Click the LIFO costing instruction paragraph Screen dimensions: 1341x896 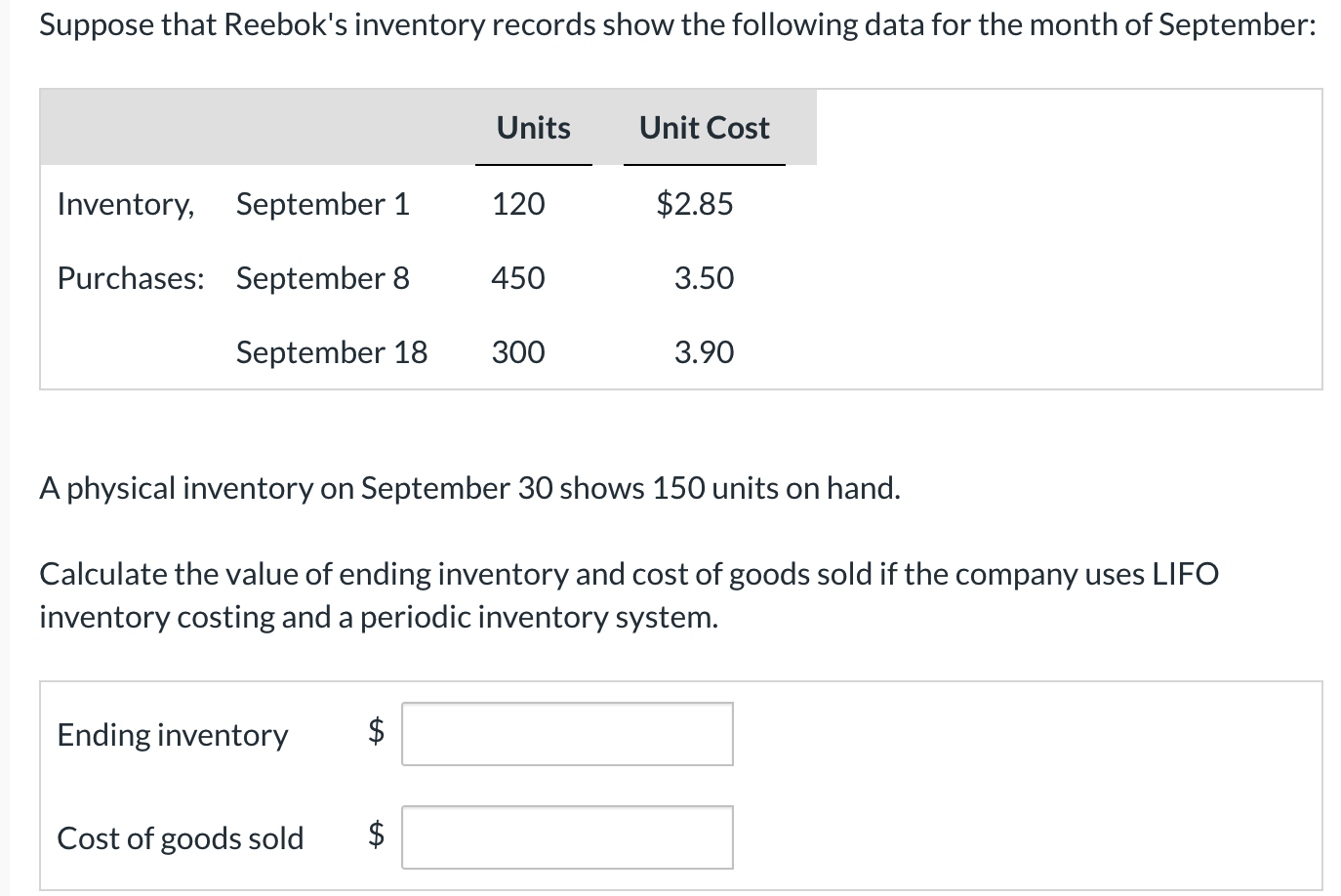[x=629, y=595]
